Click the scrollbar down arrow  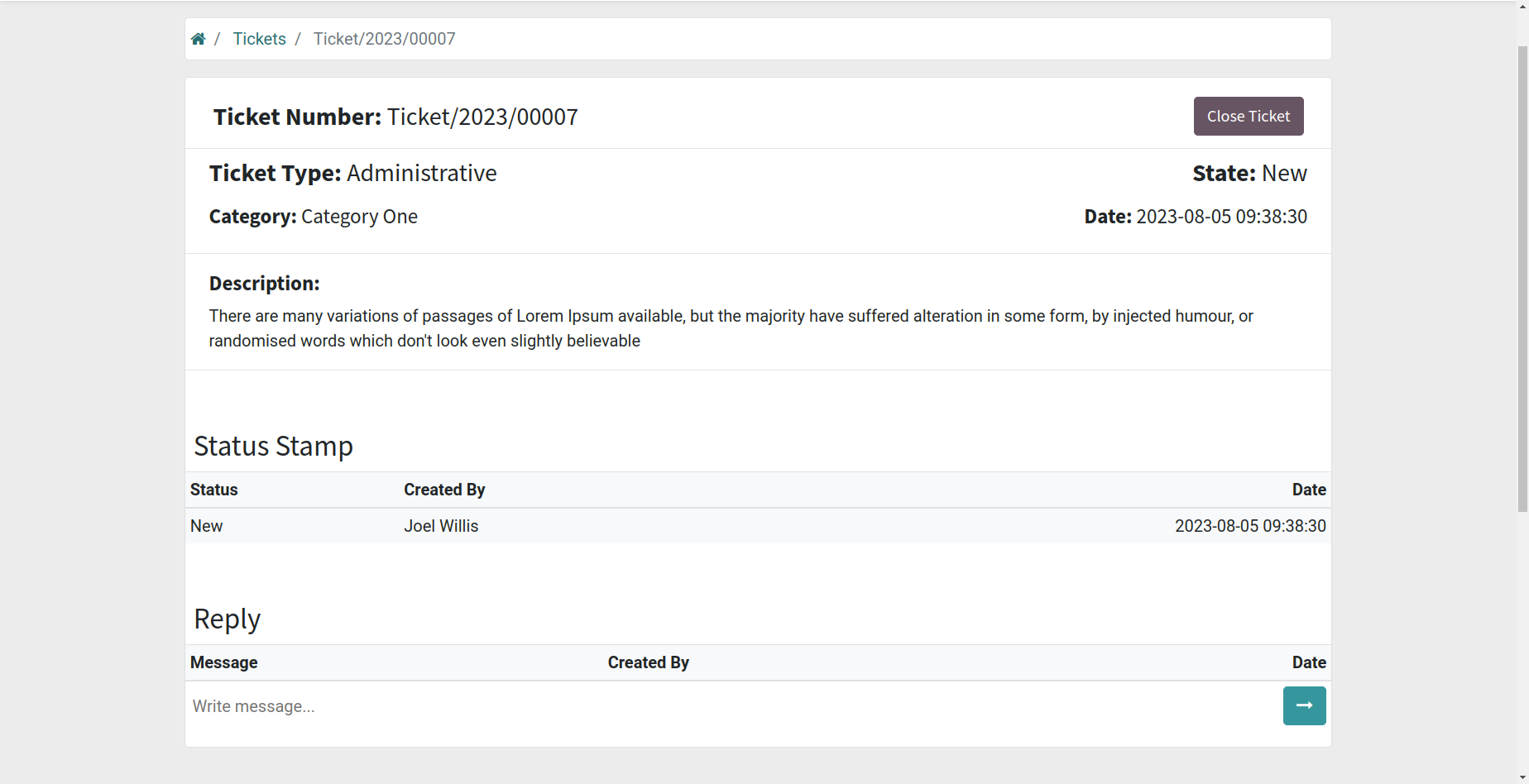tap(1522, 778)
